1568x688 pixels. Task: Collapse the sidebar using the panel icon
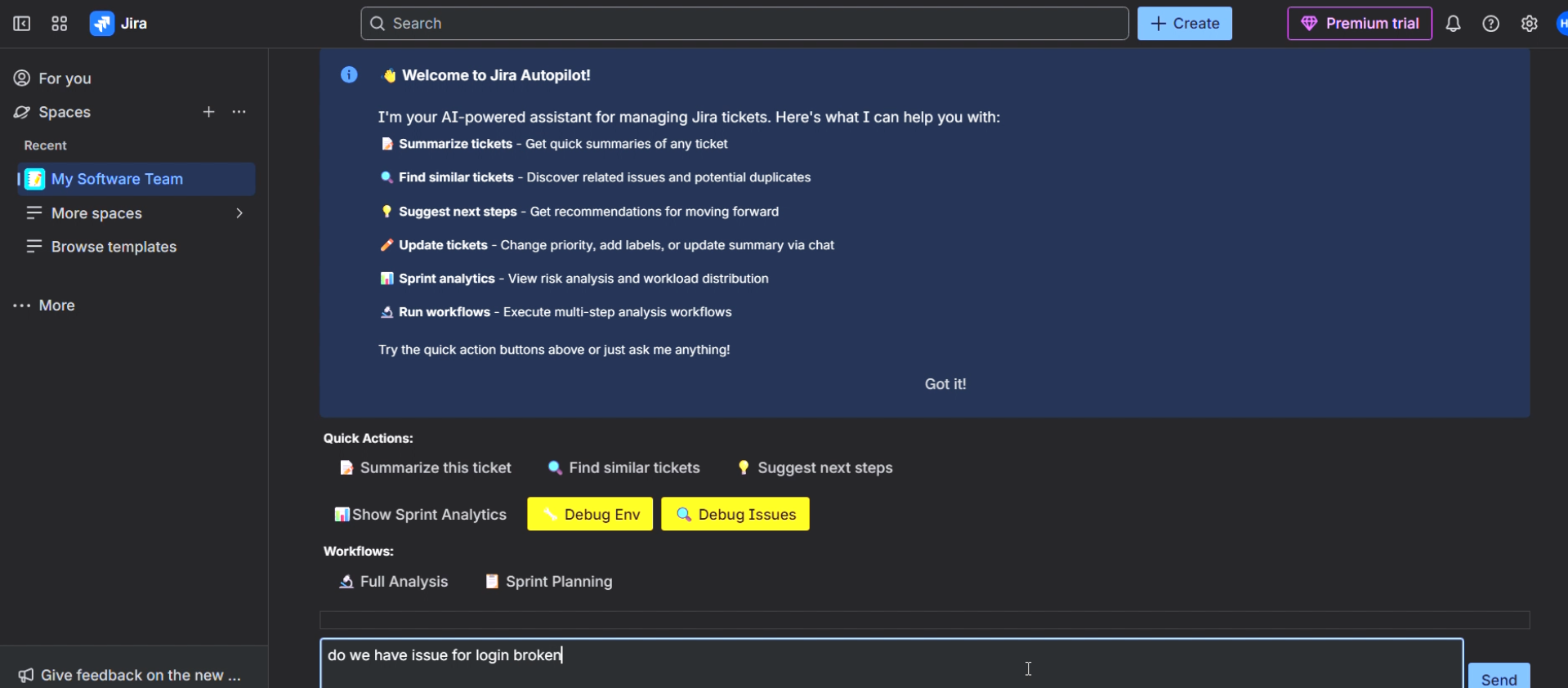pos(22,24)
